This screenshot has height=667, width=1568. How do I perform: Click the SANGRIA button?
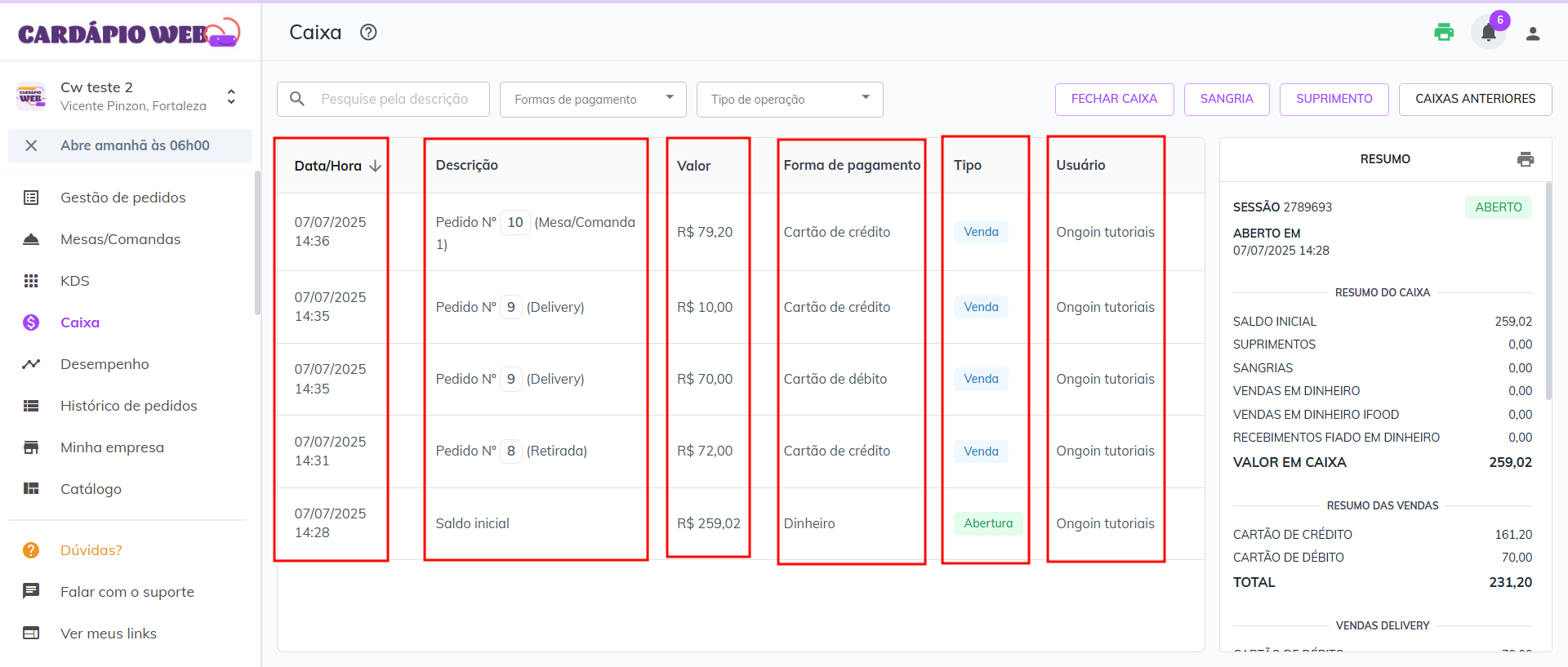point(1226,99)
